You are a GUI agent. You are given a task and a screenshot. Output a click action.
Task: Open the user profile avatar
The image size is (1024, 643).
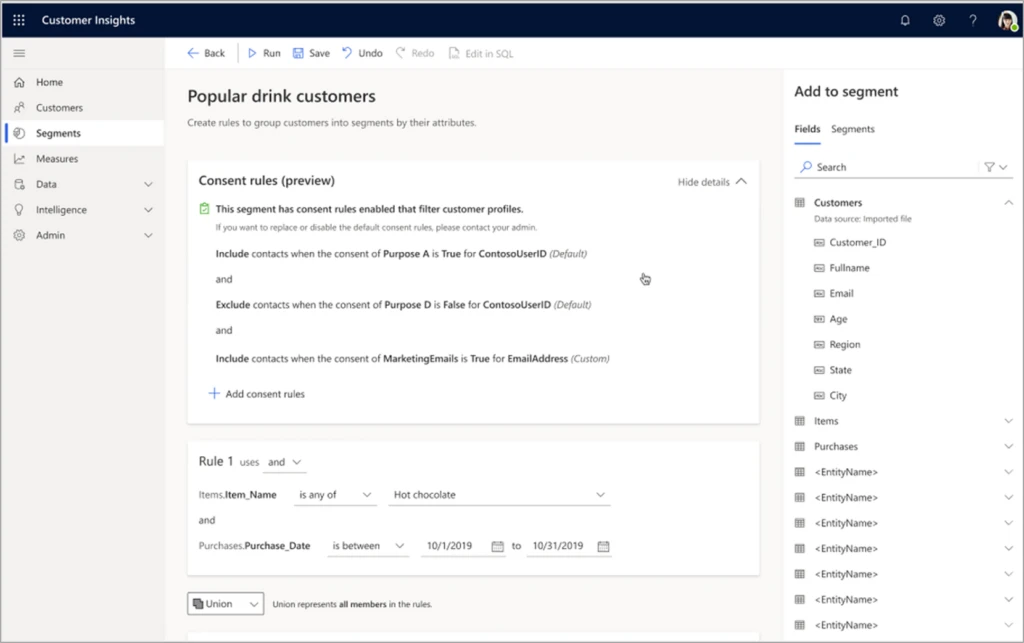click(x=1007, y=20)
